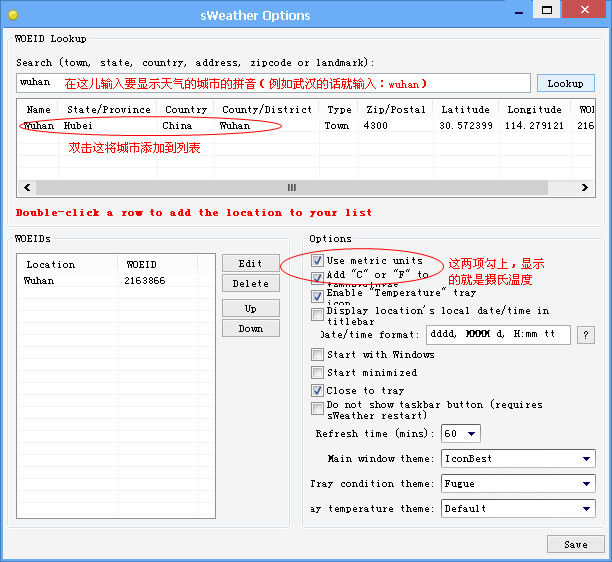Image resolution: width=612 pixels, height=562 pixels.
Task: Enable Display location's local date/time checkbox
Action: [x=317, y=315]
